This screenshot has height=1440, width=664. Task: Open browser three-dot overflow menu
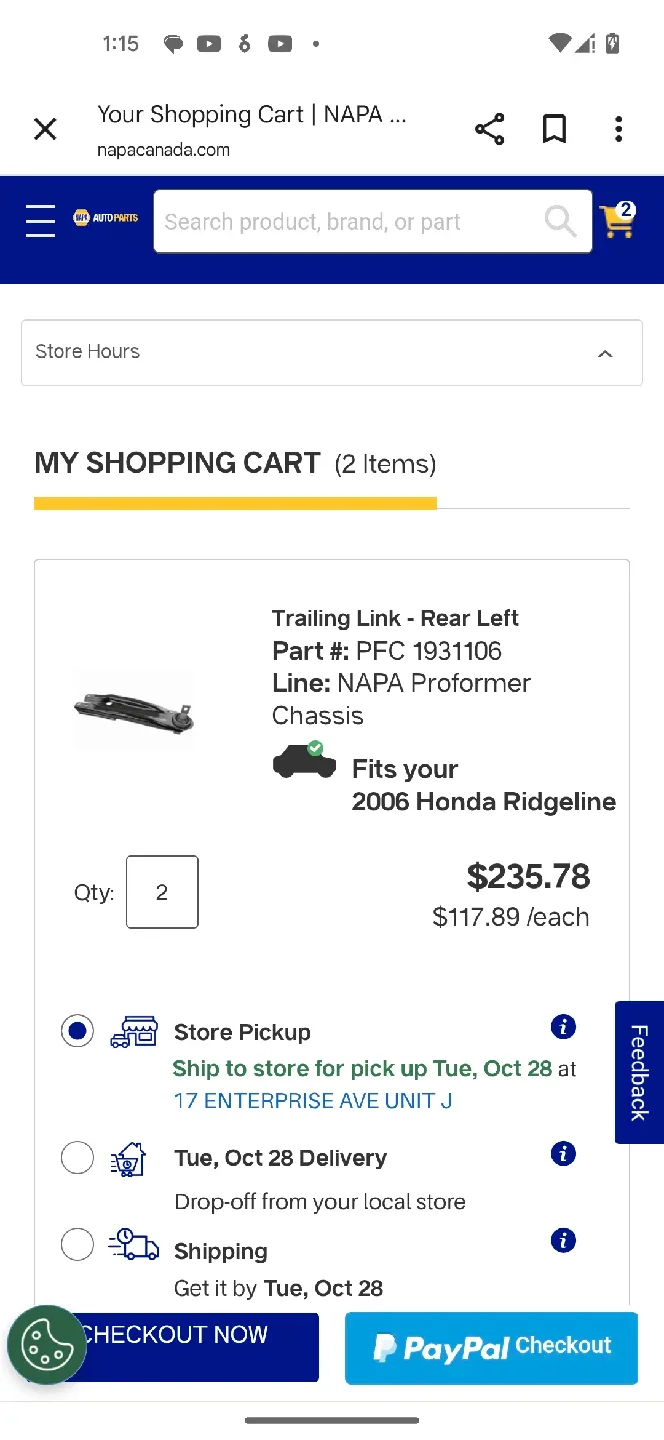[619, 129]
